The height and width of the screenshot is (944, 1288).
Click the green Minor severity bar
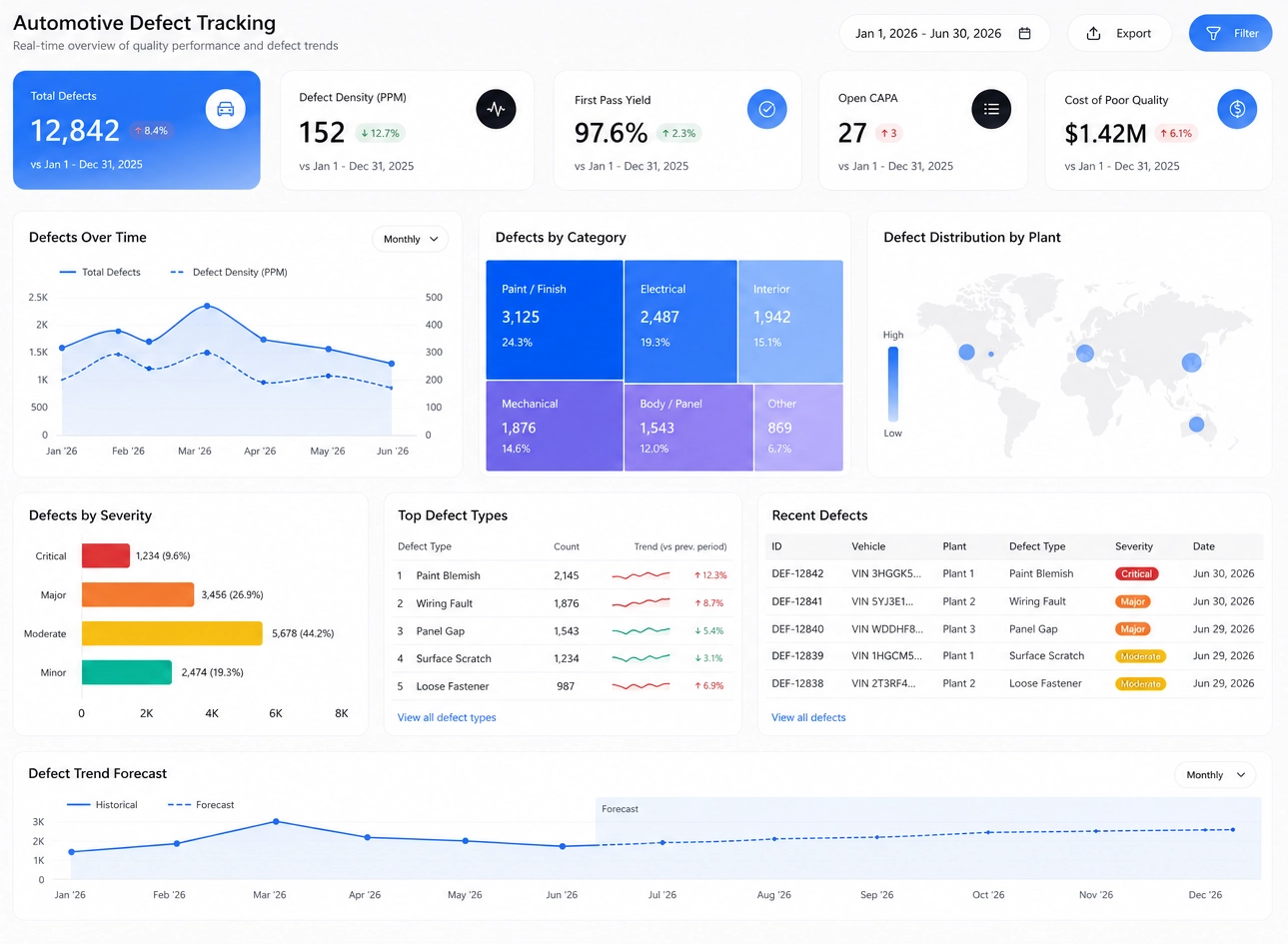(x=127, y=672)
